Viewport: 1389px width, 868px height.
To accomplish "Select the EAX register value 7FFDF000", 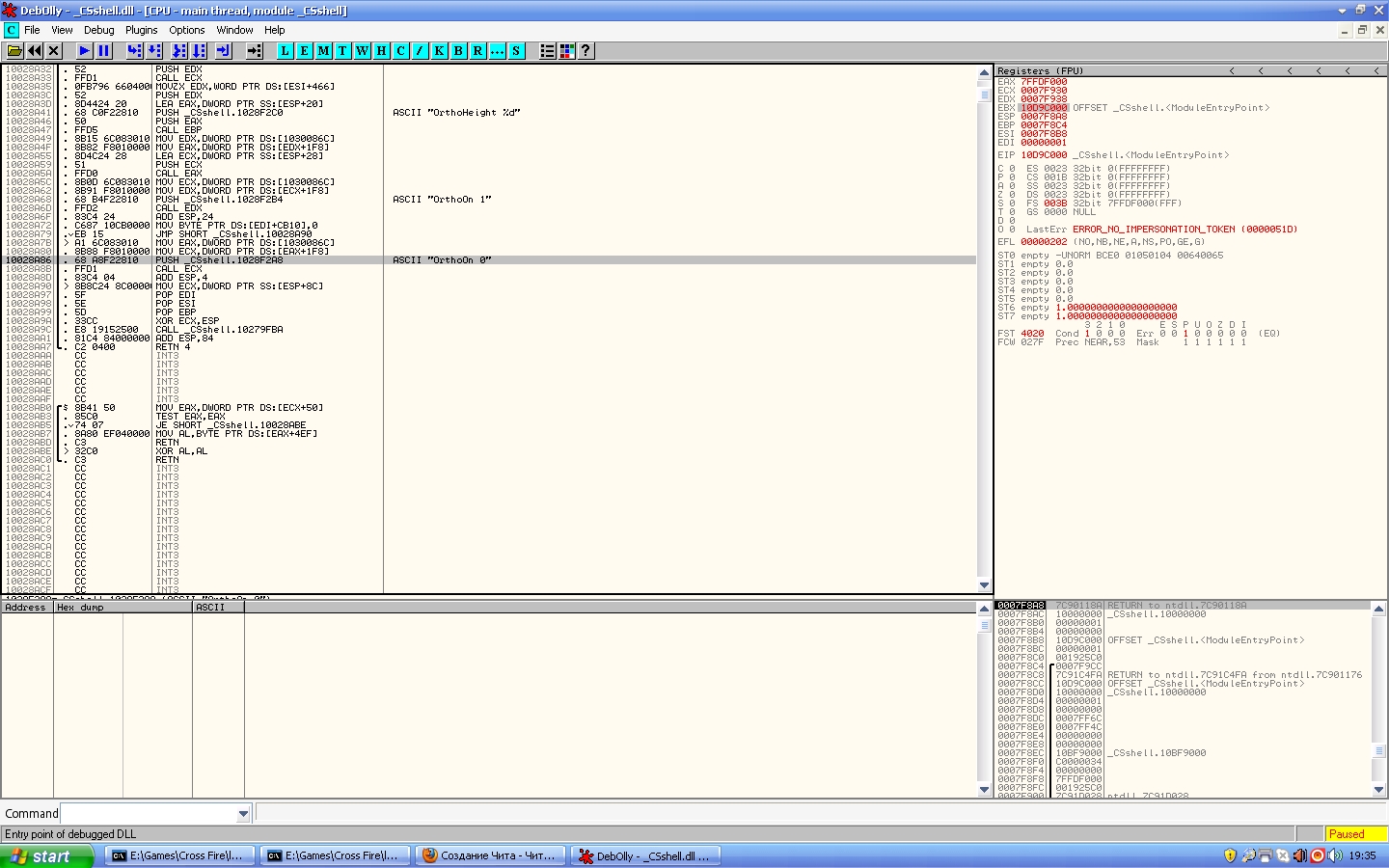I will click(1044, 82).
